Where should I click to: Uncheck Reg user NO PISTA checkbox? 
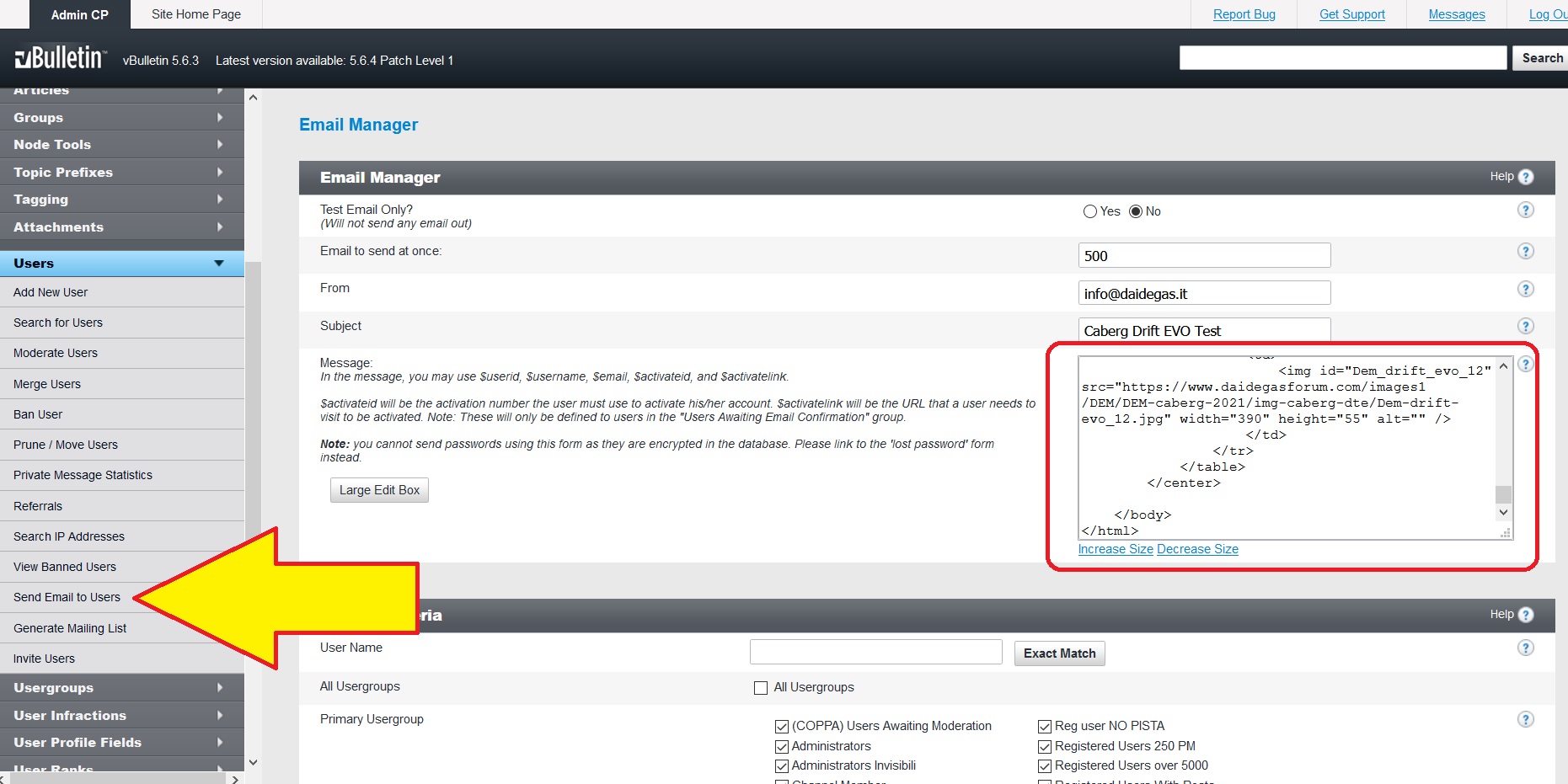point(1045,727)
